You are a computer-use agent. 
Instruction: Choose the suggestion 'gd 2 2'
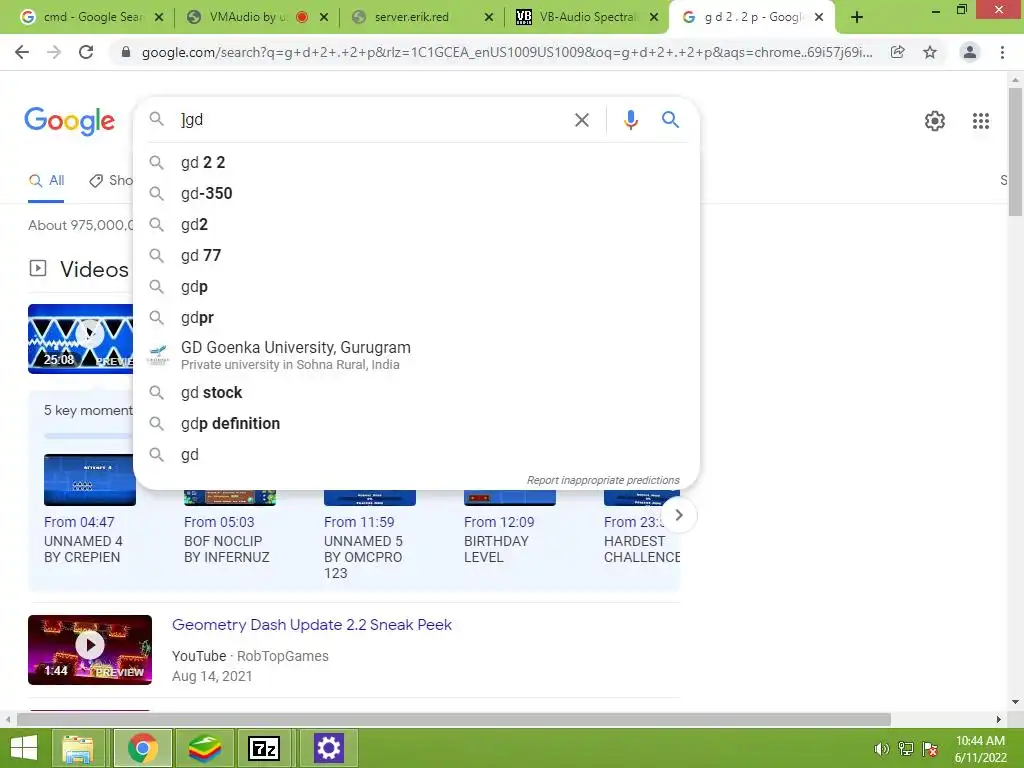point(416,163)
